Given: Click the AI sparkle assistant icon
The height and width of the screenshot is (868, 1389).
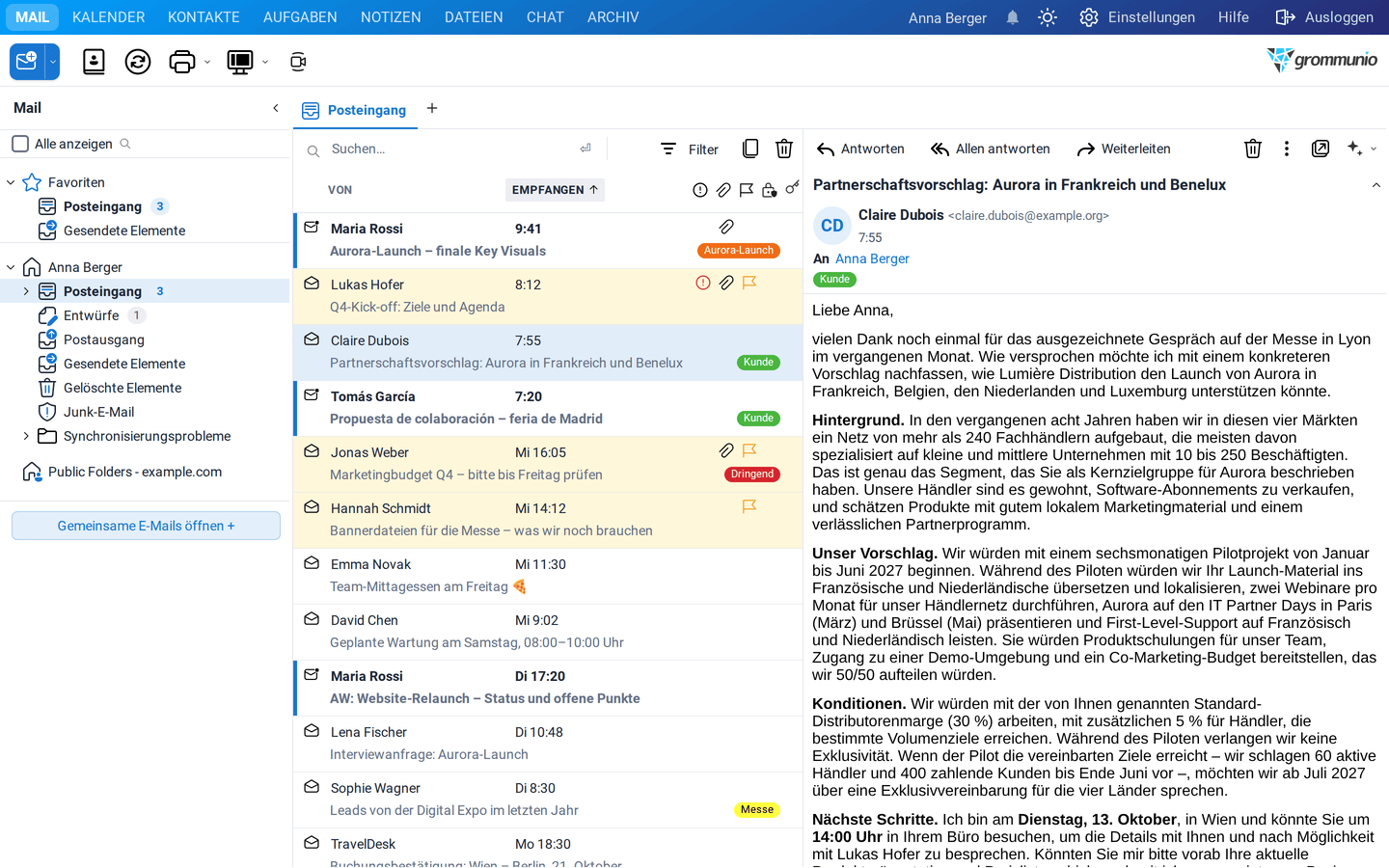Looking at the screenshot, I should [1355, 149].
